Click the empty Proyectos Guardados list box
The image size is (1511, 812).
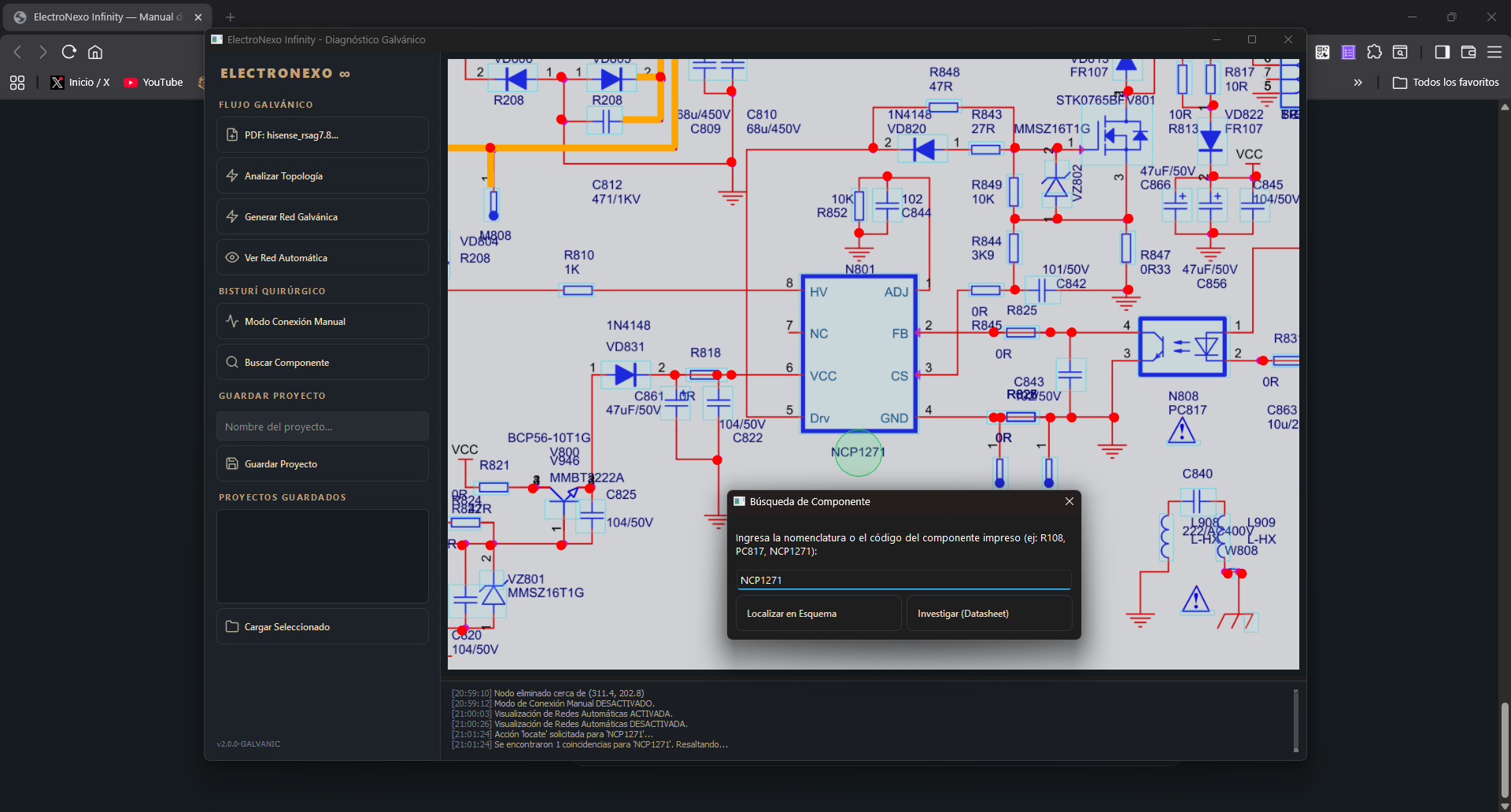(323, 556)
